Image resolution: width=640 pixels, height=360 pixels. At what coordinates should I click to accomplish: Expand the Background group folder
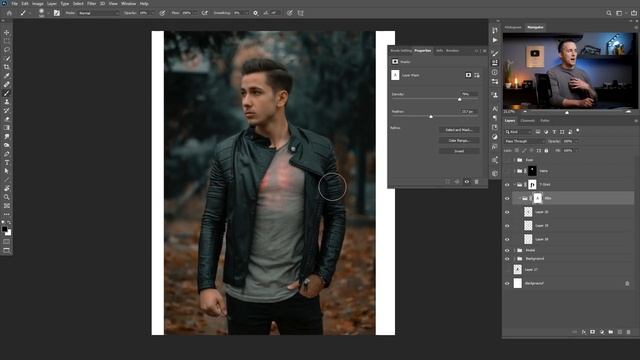coord(514,259)
